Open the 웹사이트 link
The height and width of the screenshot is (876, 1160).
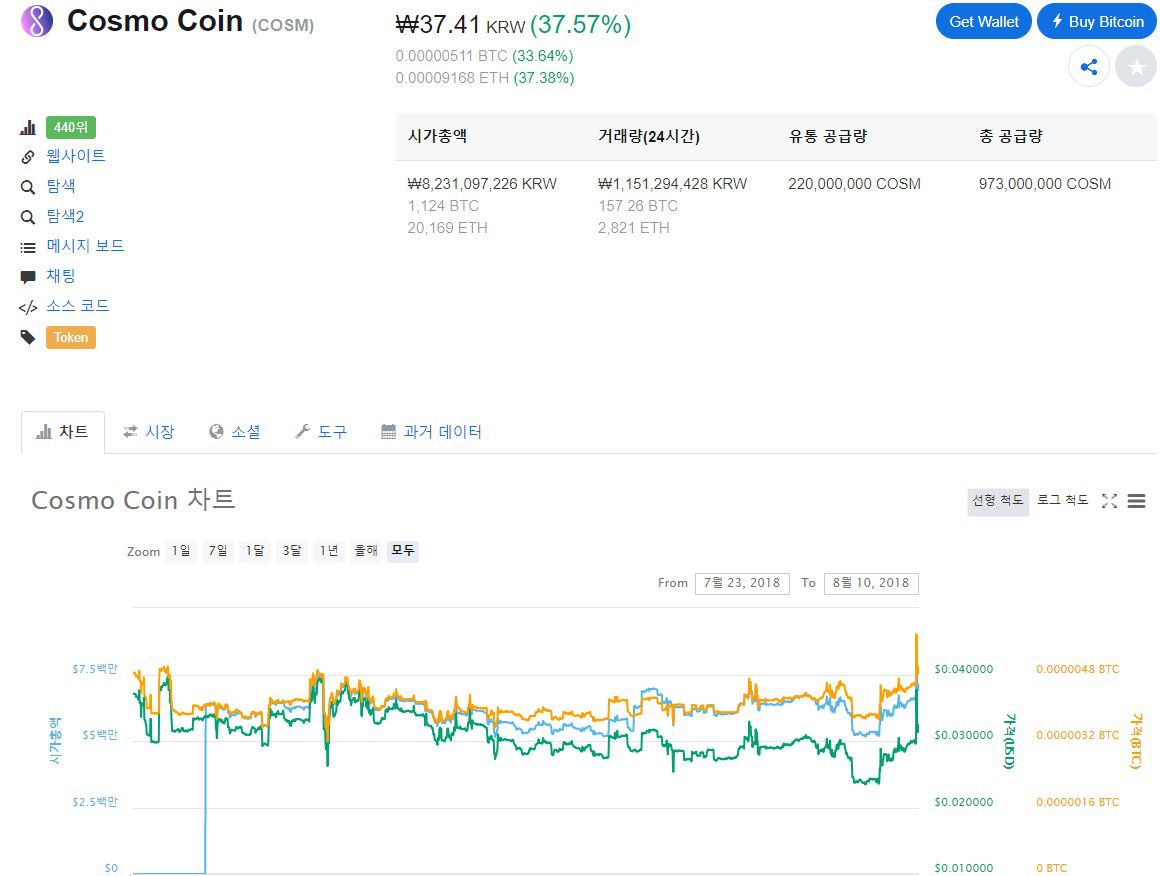click(75, 156)
